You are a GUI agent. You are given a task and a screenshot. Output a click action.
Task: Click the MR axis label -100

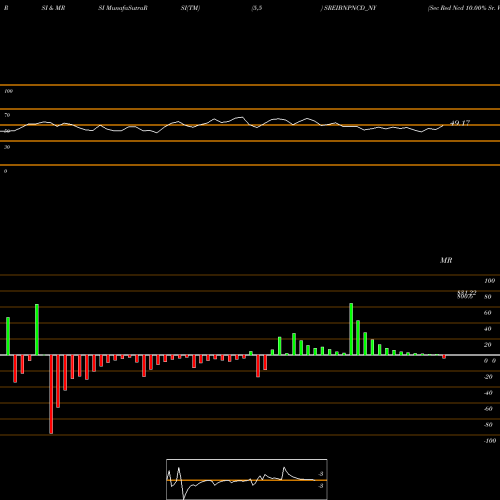(x=490, y=441)
